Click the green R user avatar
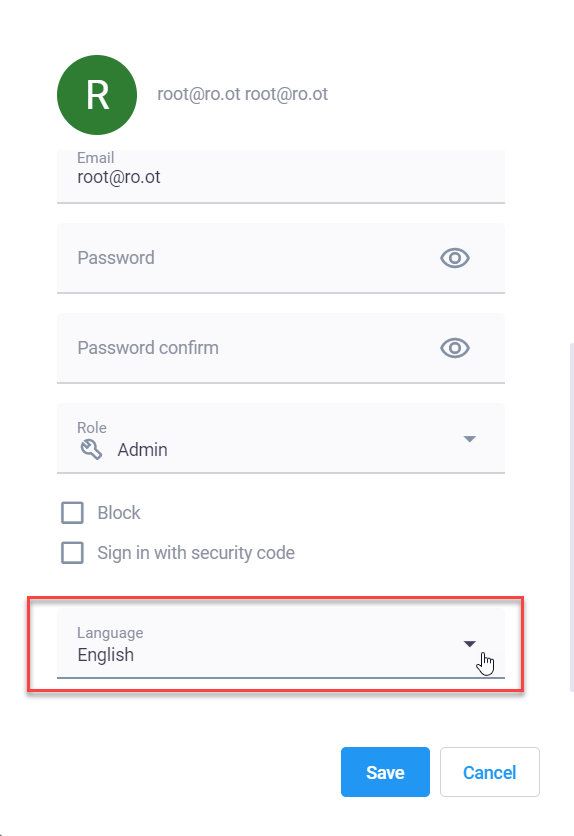Image resolution: width=574 pixels, height=836 pixels. (x=97, y=95)
